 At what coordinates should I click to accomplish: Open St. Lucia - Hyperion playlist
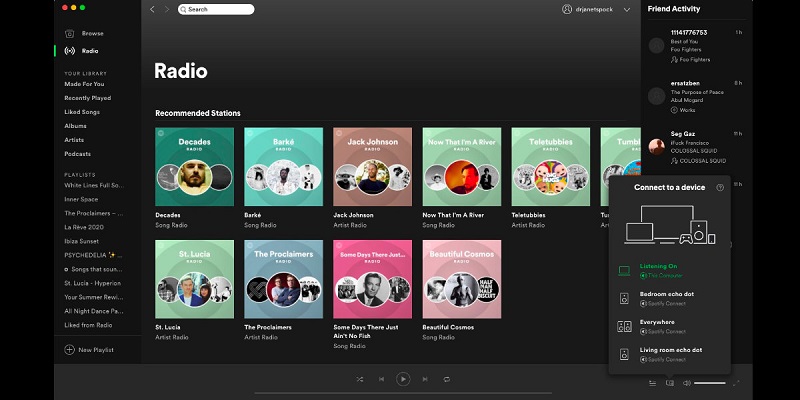(x=93, y=283)
